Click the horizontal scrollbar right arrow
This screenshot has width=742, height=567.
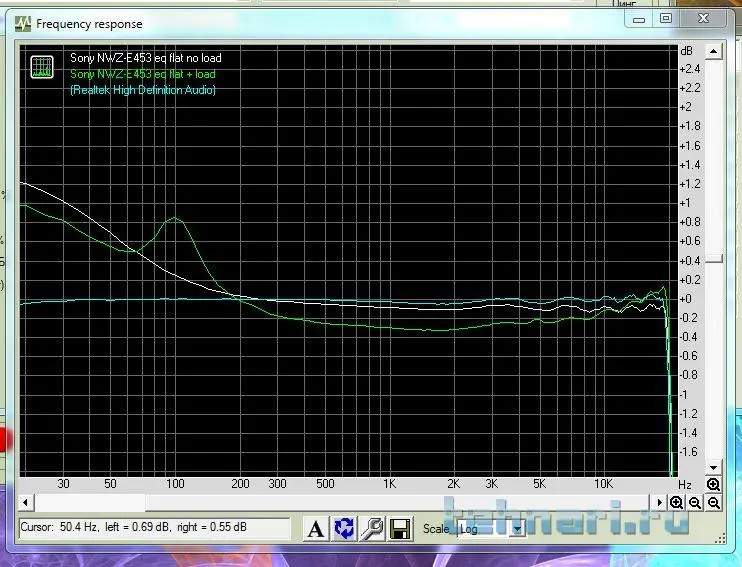pos(659,502)
